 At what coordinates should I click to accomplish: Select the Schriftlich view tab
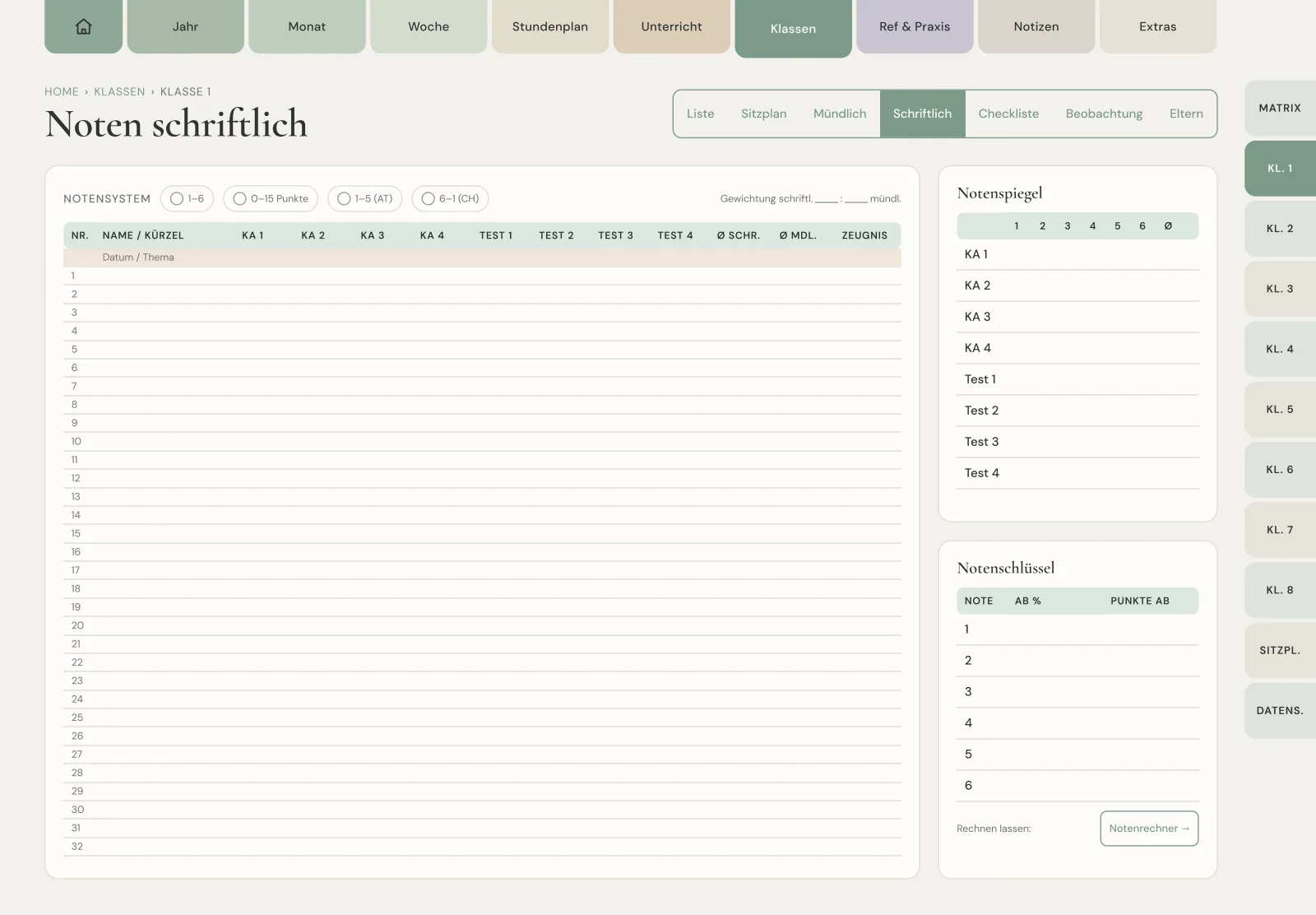point(922,114)
